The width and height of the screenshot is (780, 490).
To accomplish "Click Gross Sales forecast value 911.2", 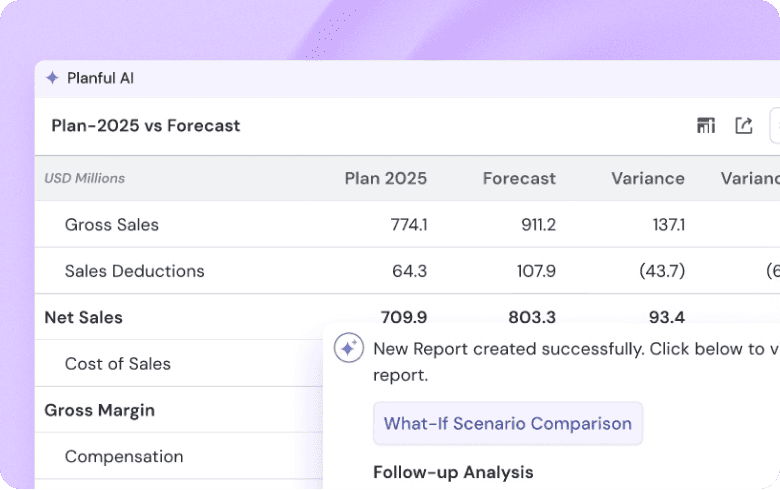I will point(538,225).
